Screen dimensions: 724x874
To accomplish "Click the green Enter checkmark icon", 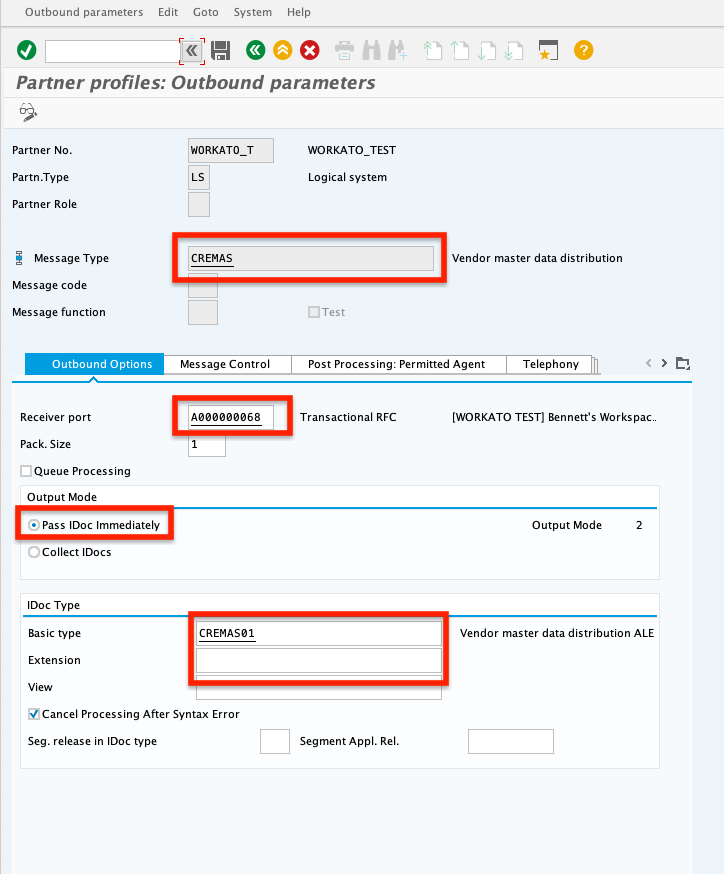I will [x=26, y=50].
